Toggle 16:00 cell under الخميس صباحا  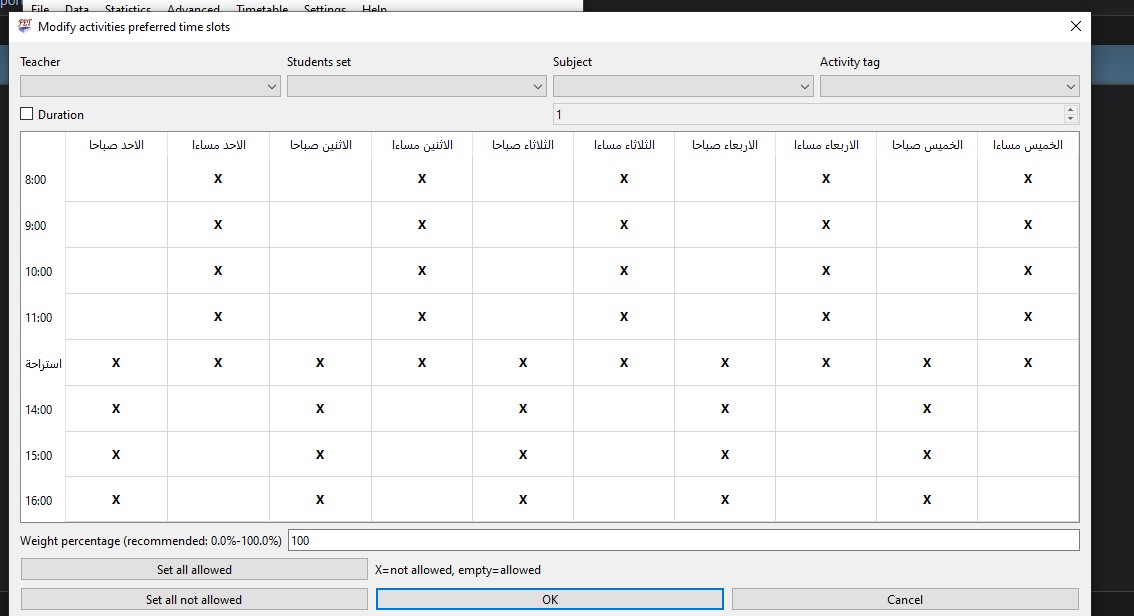pyautogui.click(x=927, y=500)
